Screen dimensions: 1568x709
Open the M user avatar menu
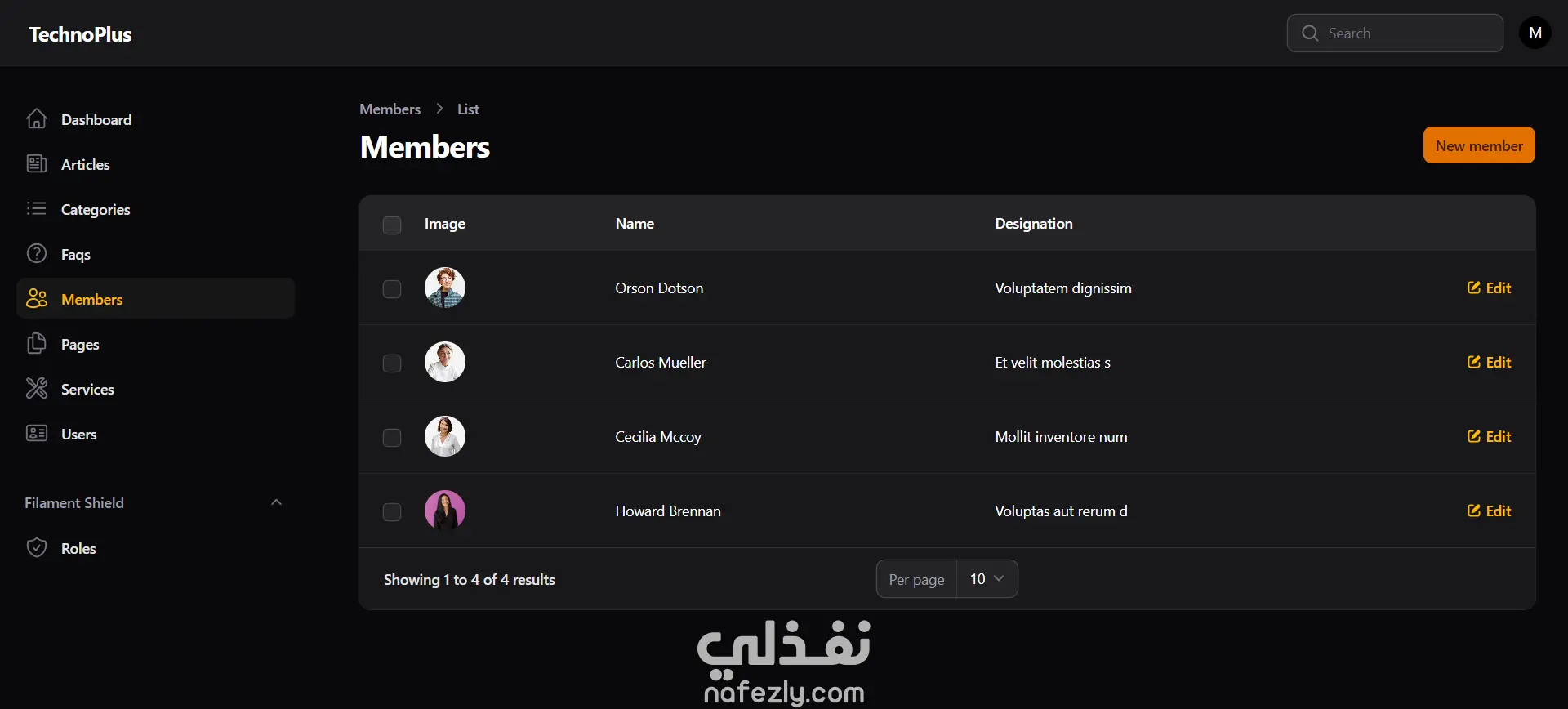coord(1535,33)
